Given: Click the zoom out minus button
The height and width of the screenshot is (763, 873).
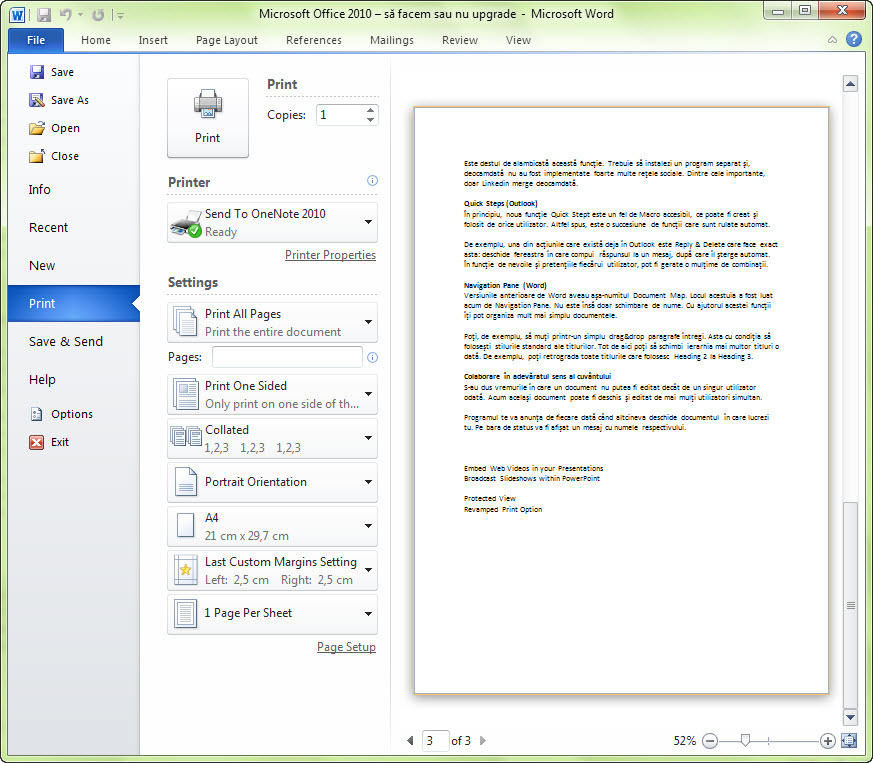Looking at the screenshot, I should [709, 741].
